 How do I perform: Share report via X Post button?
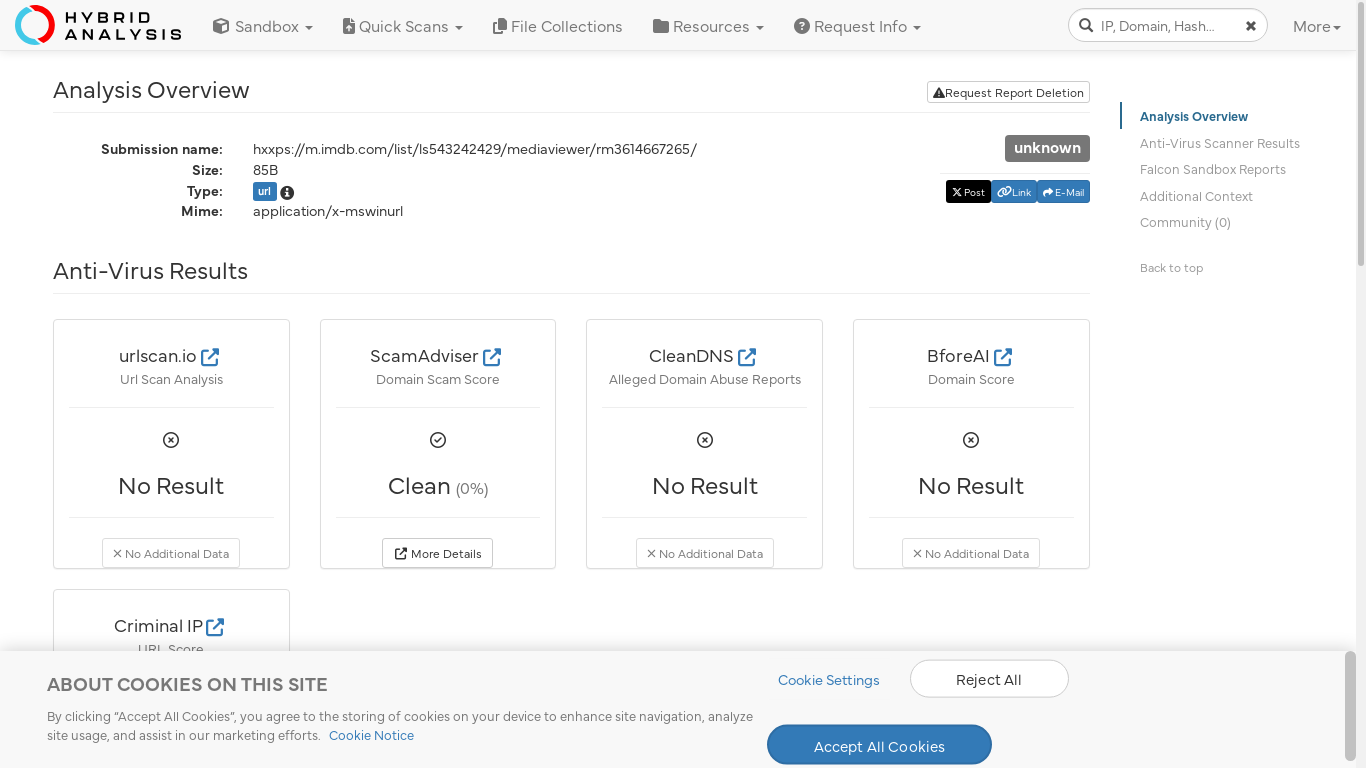[x=968, y=192]
